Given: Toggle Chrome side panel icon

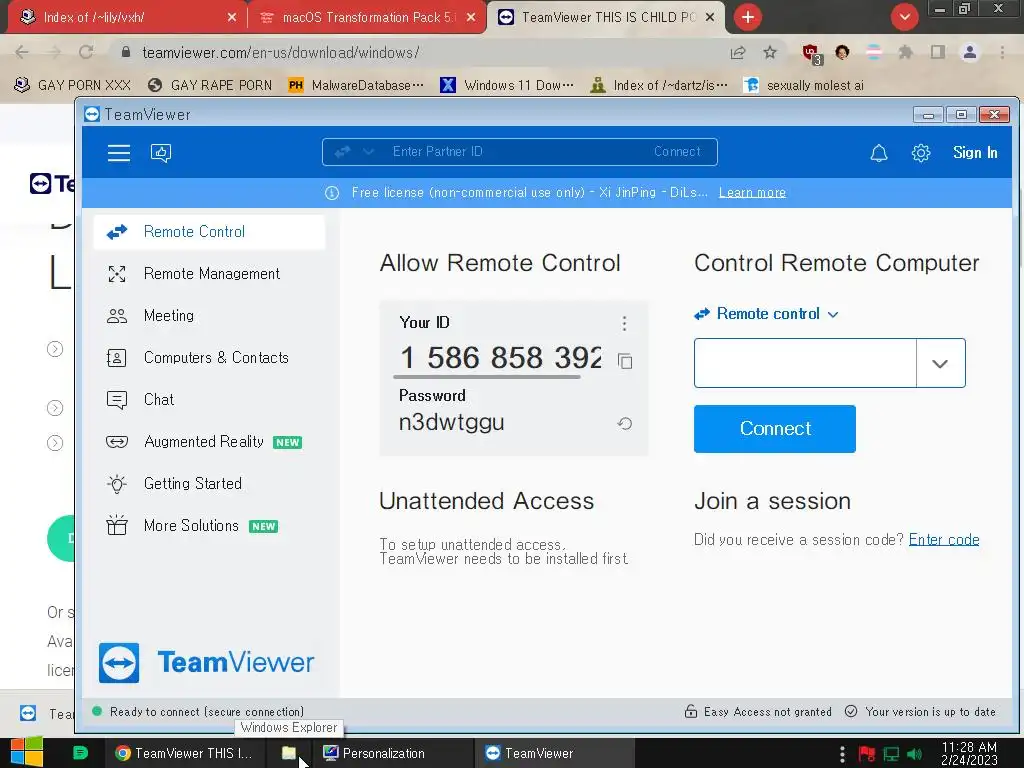Looking at the screenshot, I should [x=938, y=52].
